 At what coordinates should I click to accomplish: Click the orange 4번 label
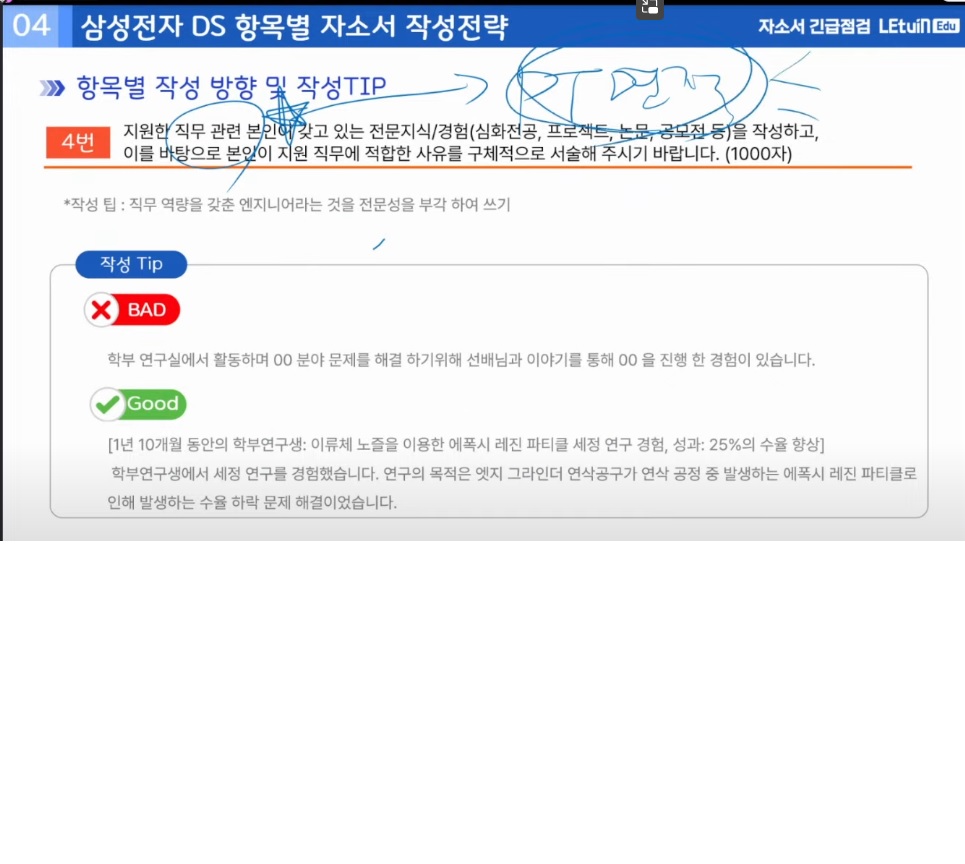tap(78, 143)
